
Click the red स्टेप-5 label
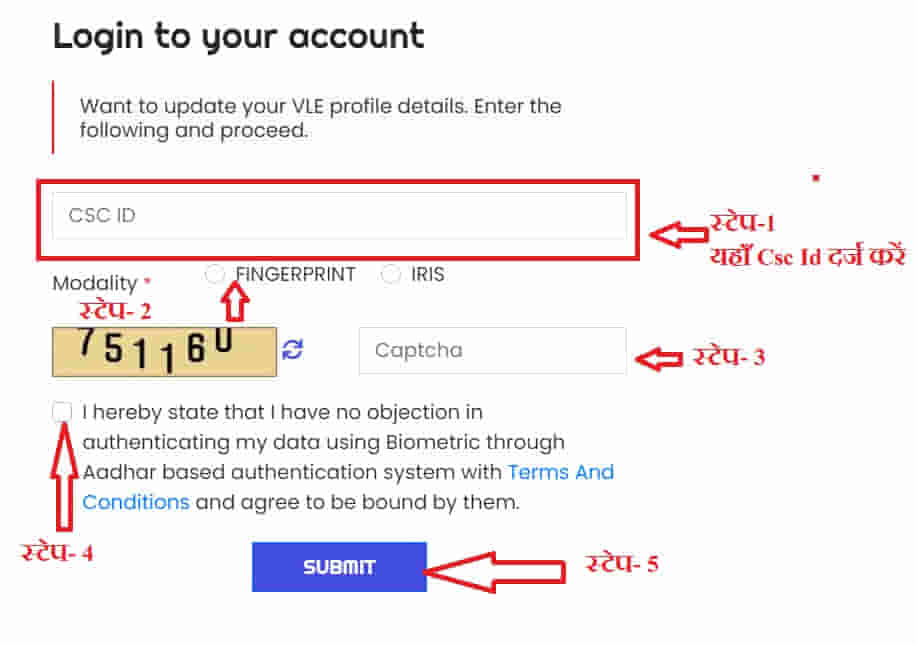pos(622,564)
